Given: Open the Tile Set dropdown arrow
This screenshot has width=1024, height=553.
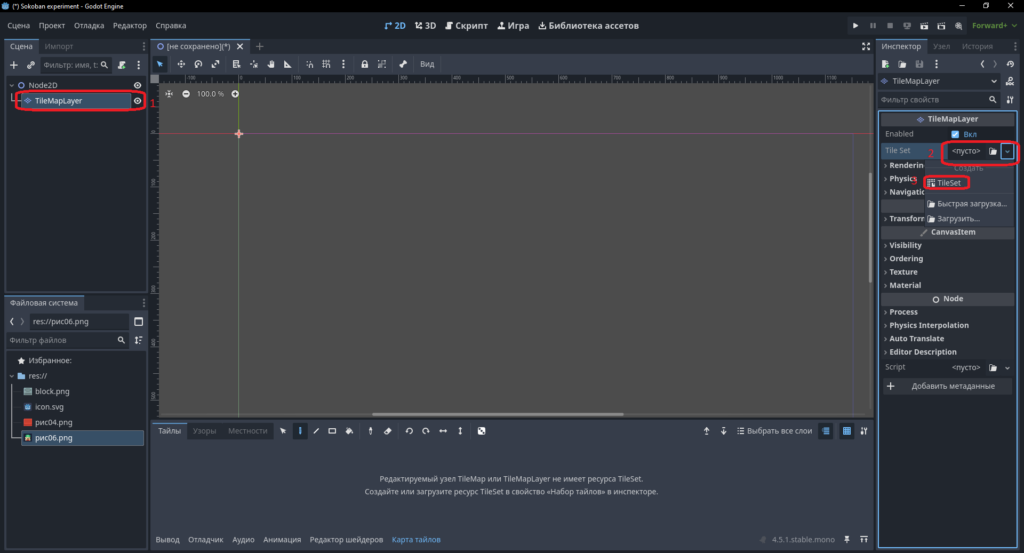Looking at the screenshot, I should click(1008, 151).
